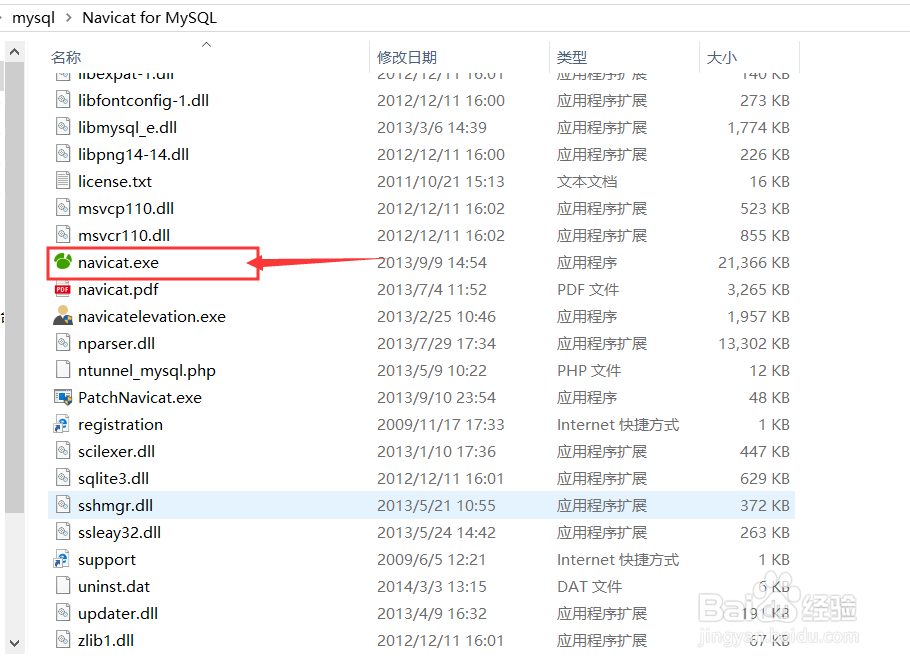Sort files by 名称 column header
Screen dimensions: 910x668
(x=66, y=57)
